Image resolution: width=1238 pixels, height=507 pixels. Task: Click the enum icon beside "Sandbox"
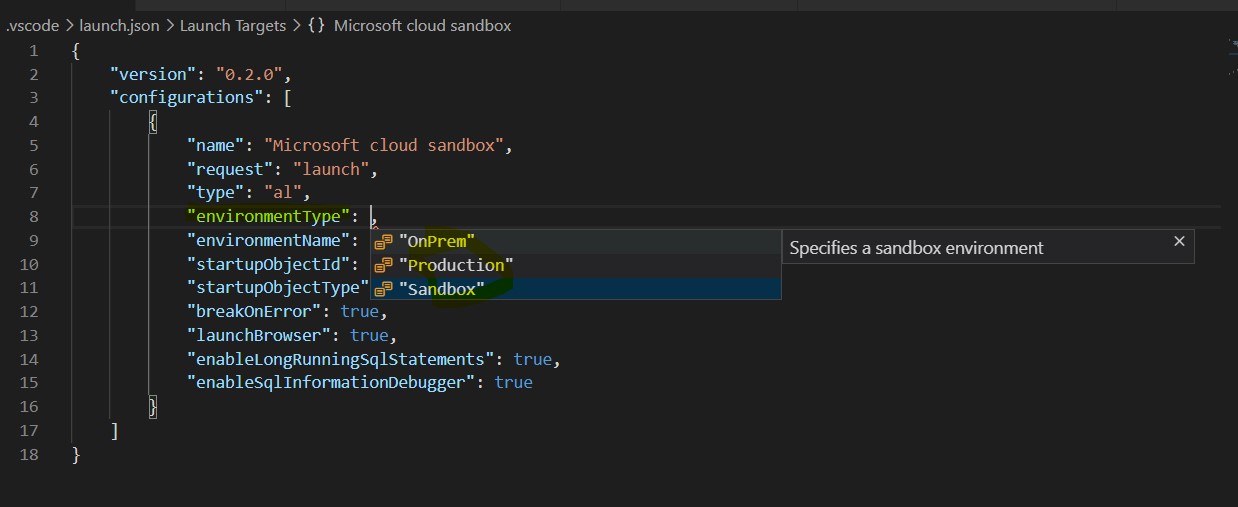coord(383,288)
